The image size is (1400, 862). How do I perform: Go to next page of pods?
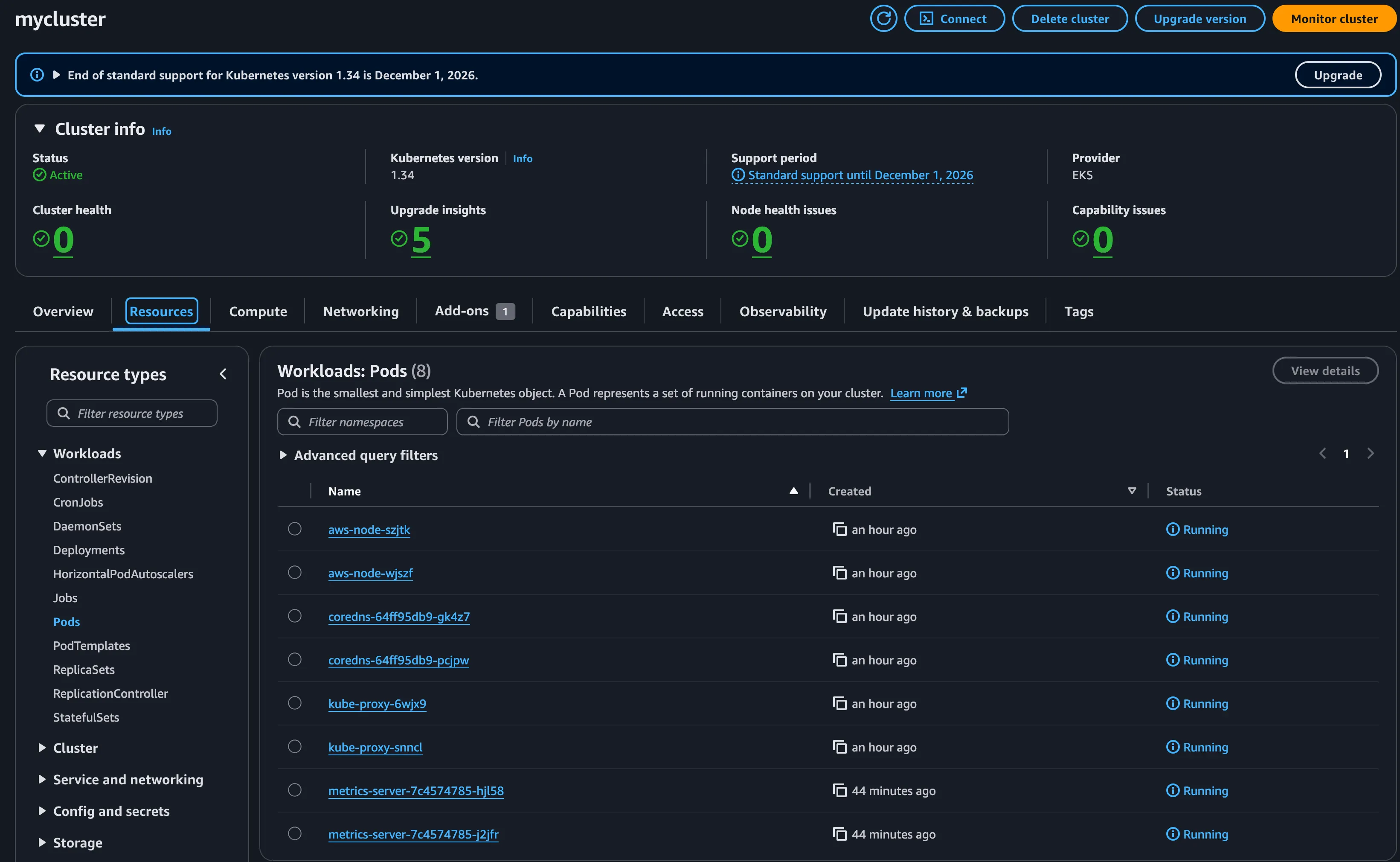[1371, 453]
